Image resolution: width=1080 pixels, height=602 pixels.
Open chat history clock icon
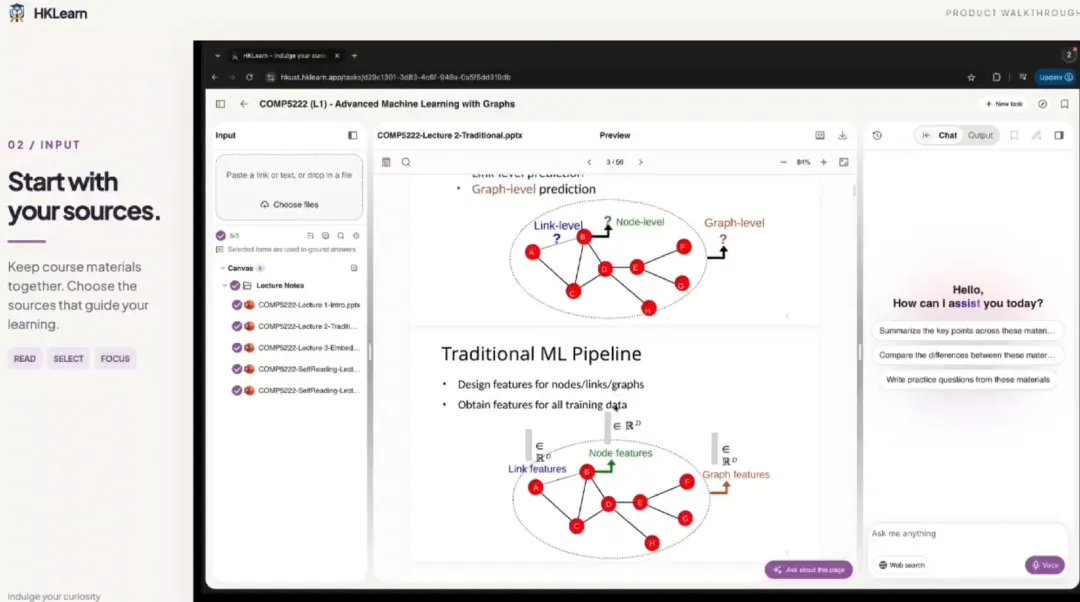click(877, 136)
